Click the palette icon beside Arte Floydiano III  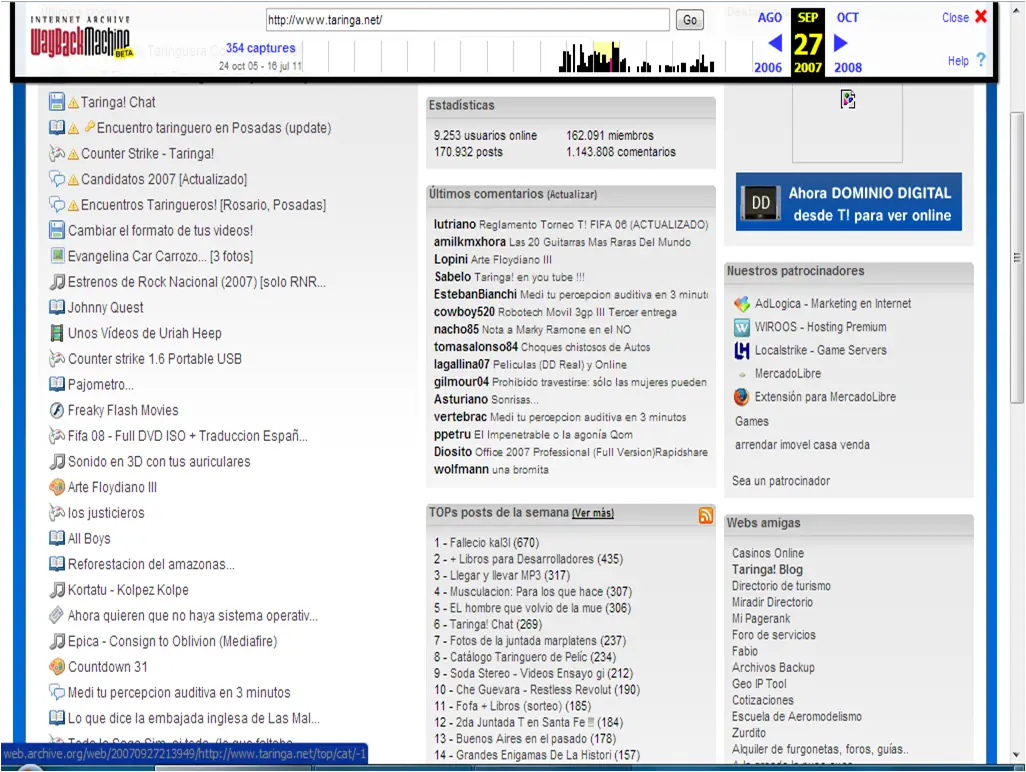[57, 487]
